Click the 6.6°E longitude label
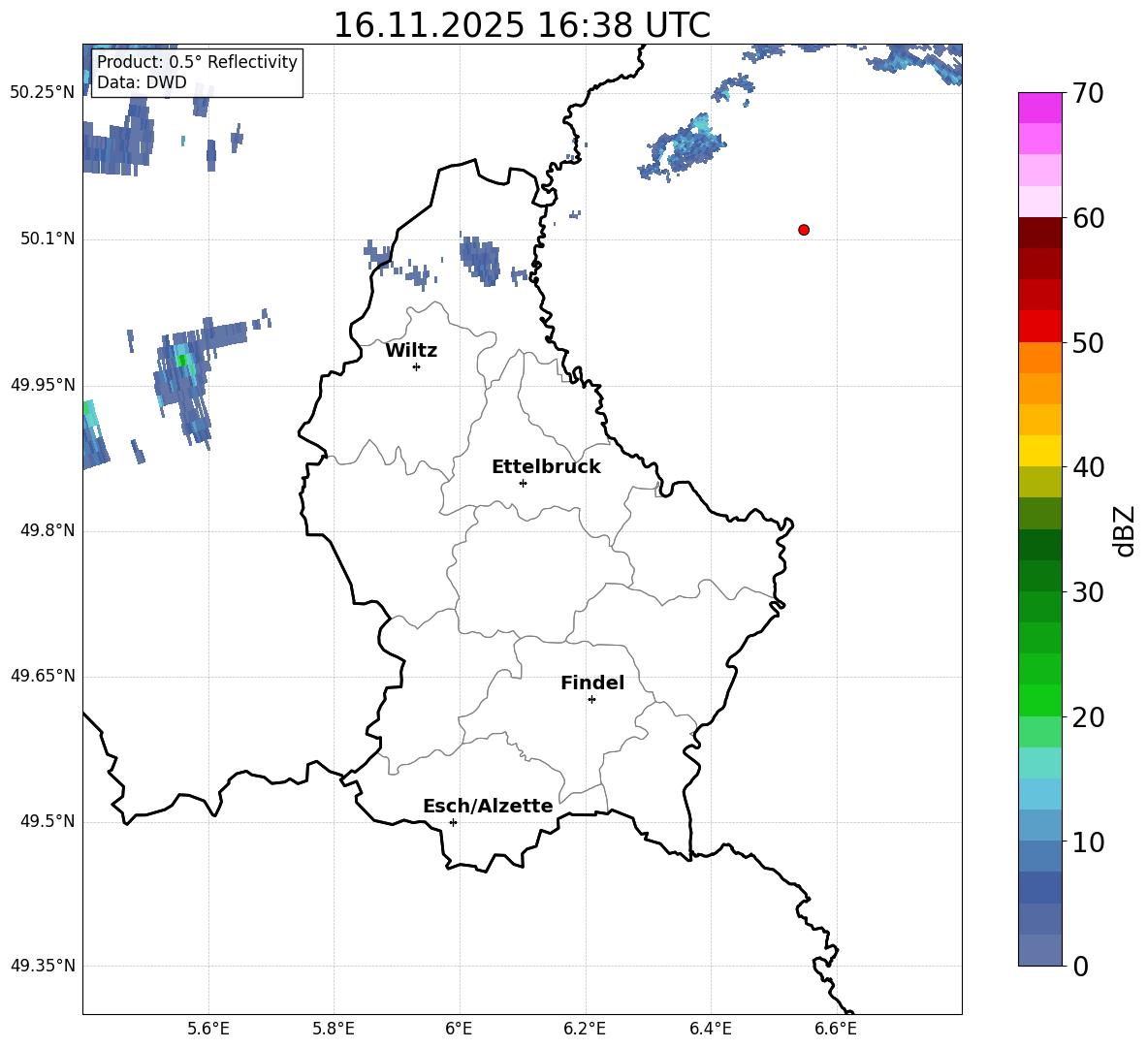Image resolution: width=1148 pixels, height=1048 pixels. pyautogui.click(x=836, y=1029)
